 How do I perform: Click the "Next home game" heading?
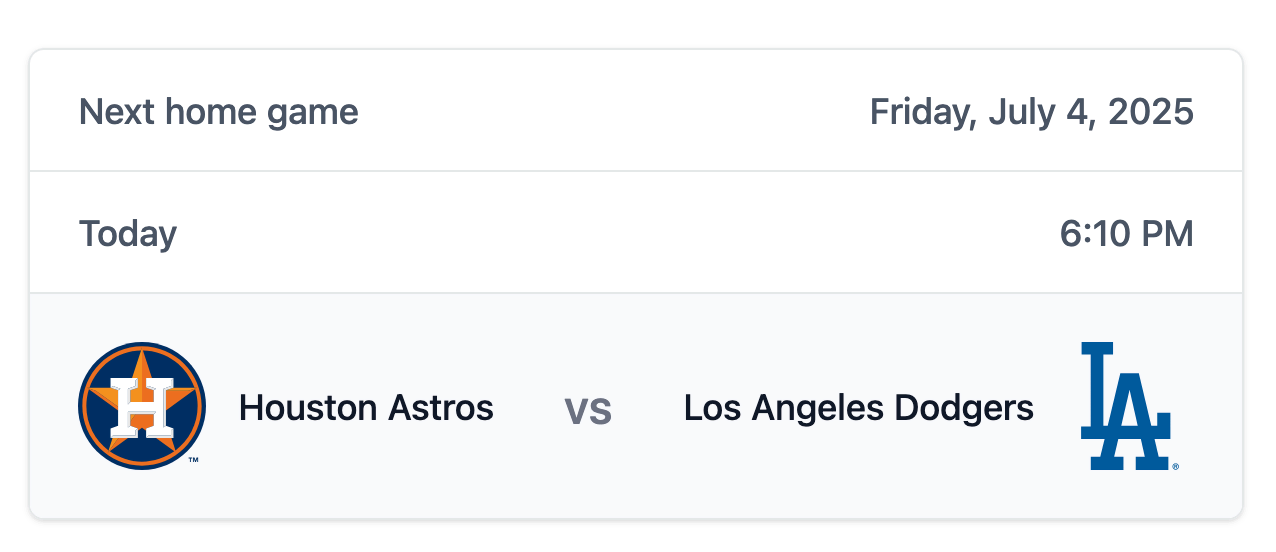click(219, 112)
